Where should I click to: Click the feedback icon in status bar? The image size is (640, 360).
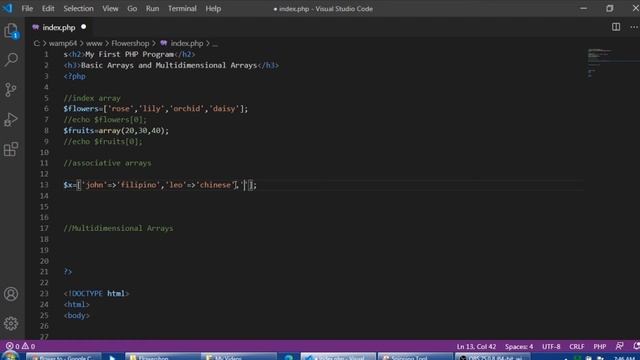(619, 346)
